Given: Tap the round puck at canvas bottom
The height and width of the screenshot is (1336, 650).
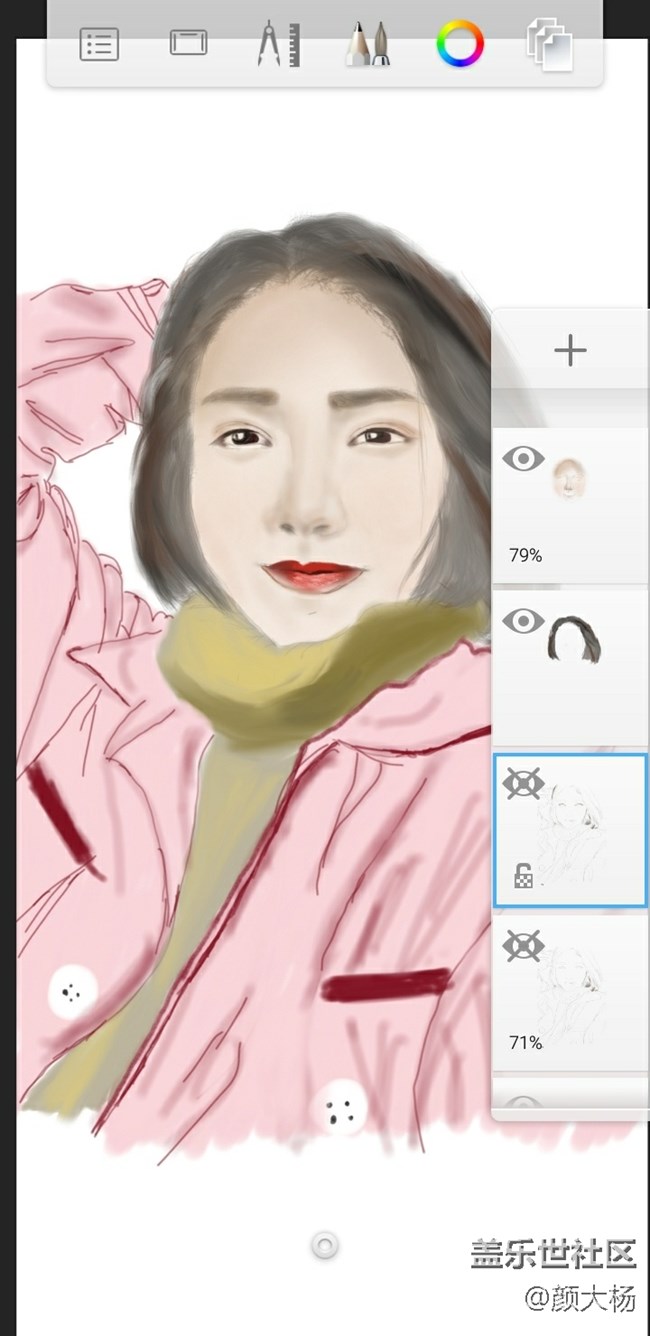Looking at the screenshot, I should pos(324,1245).
